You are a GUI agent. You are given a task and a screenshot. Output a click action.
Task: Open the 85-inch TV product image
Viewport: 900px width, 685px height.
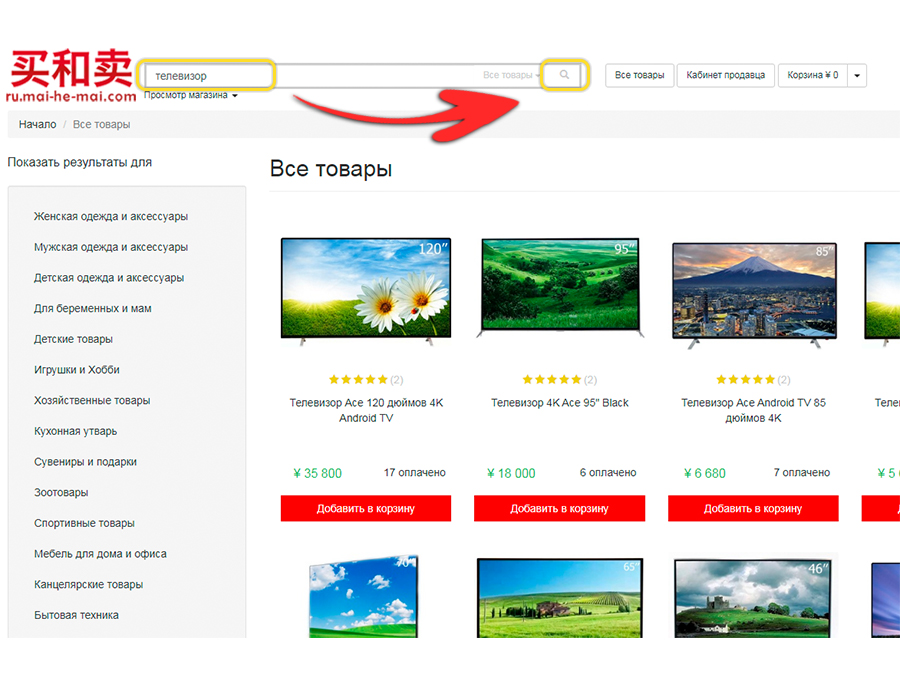pos(754,295)
